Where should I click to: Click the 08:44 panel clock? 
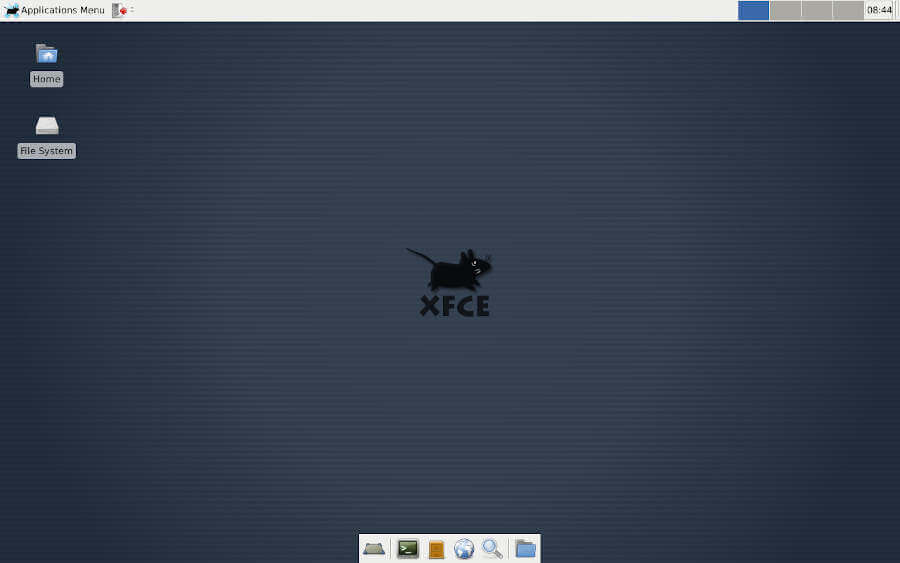click(879, 10)
